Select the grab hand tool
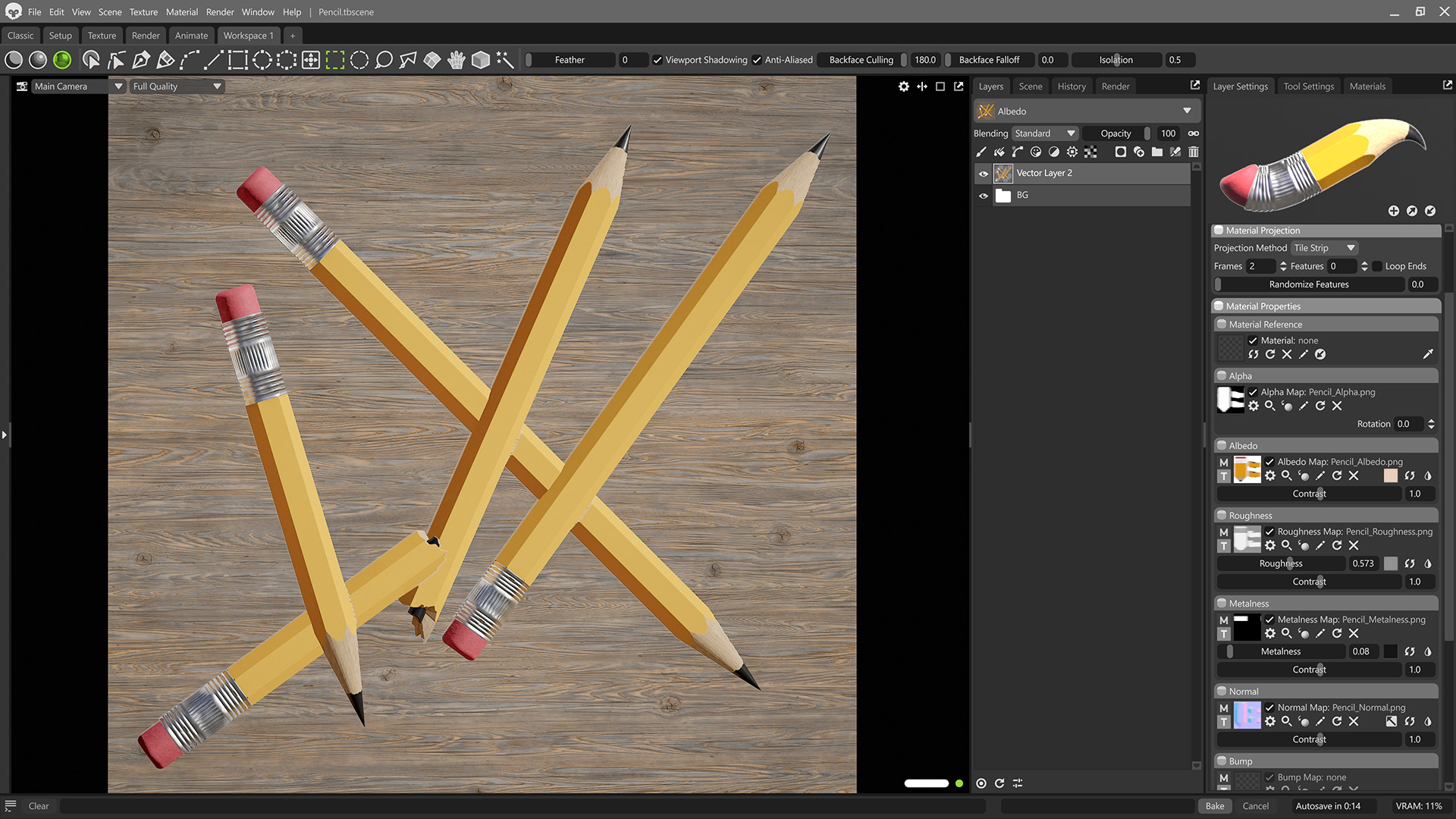The width and height of the screenshot is (1456, 819). pyautogui.click(x=456, y=60)
